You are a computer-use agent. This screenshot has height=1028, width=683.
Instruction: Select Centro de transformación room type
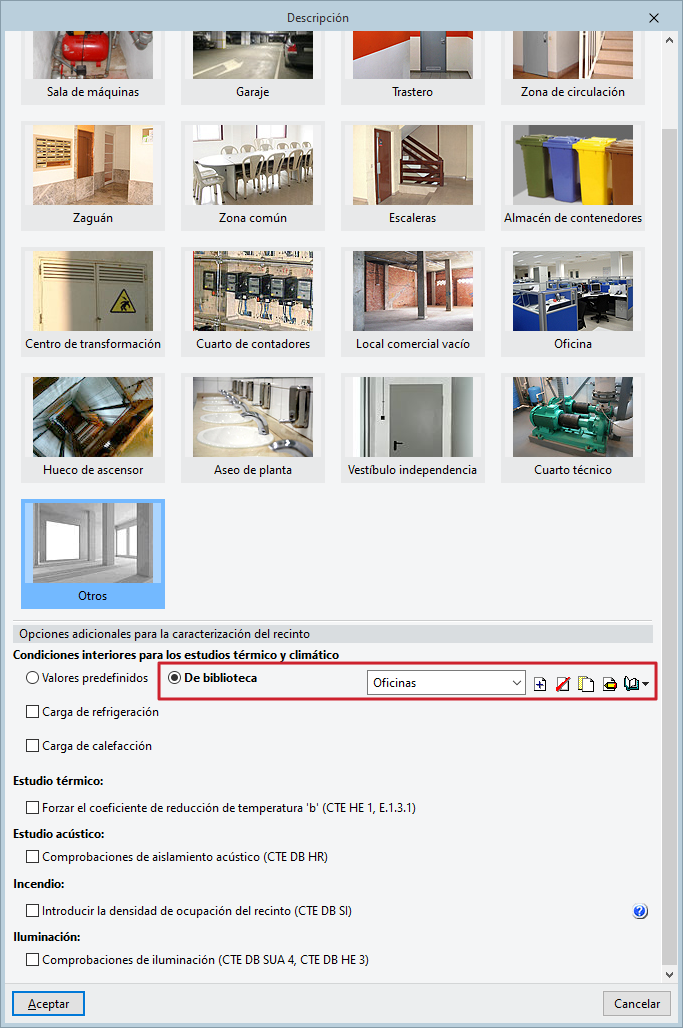(93, 302)
